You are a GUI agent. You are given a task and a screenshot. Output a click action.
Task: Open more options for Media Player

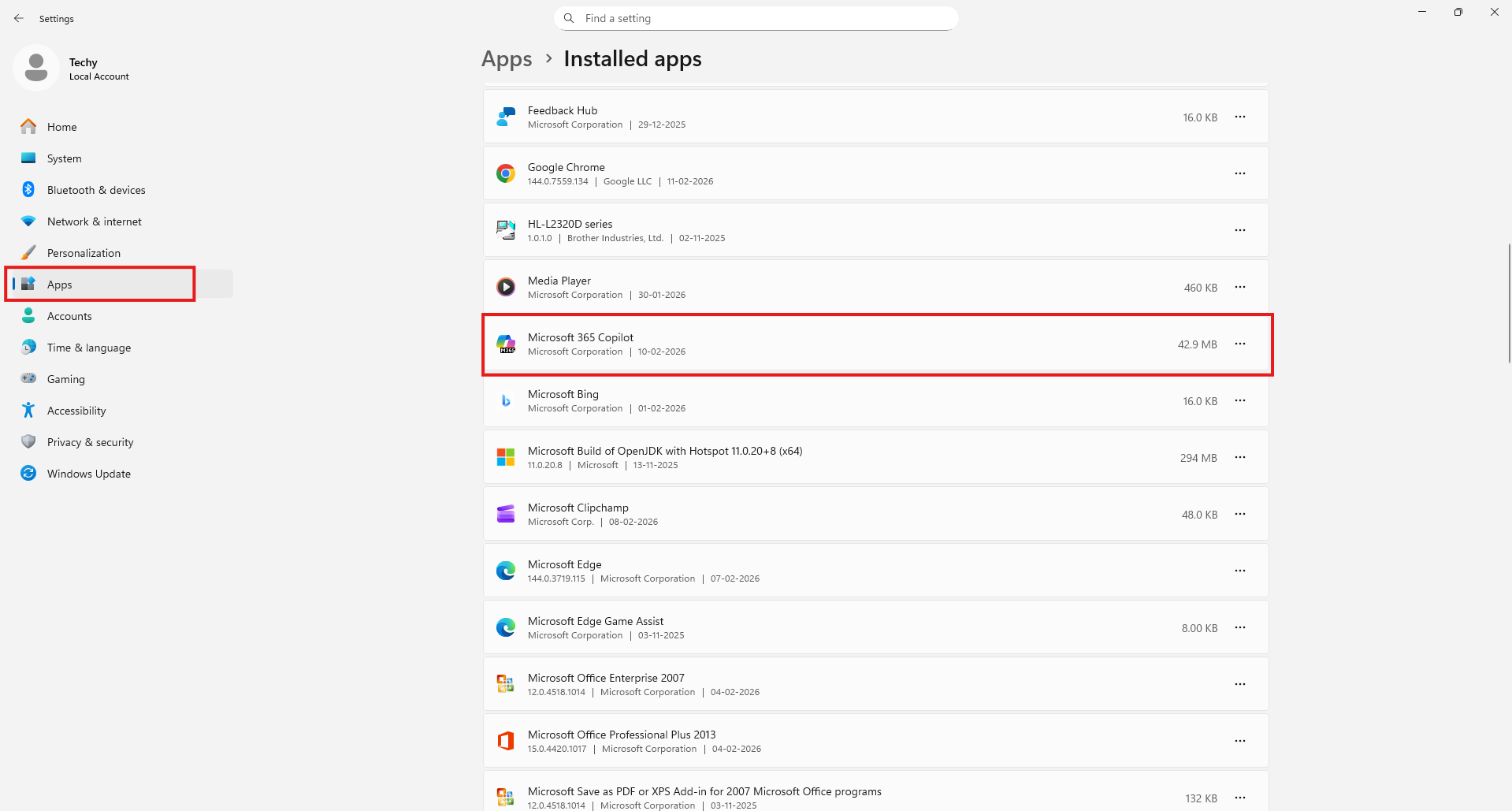click(x=1239, y=287)
